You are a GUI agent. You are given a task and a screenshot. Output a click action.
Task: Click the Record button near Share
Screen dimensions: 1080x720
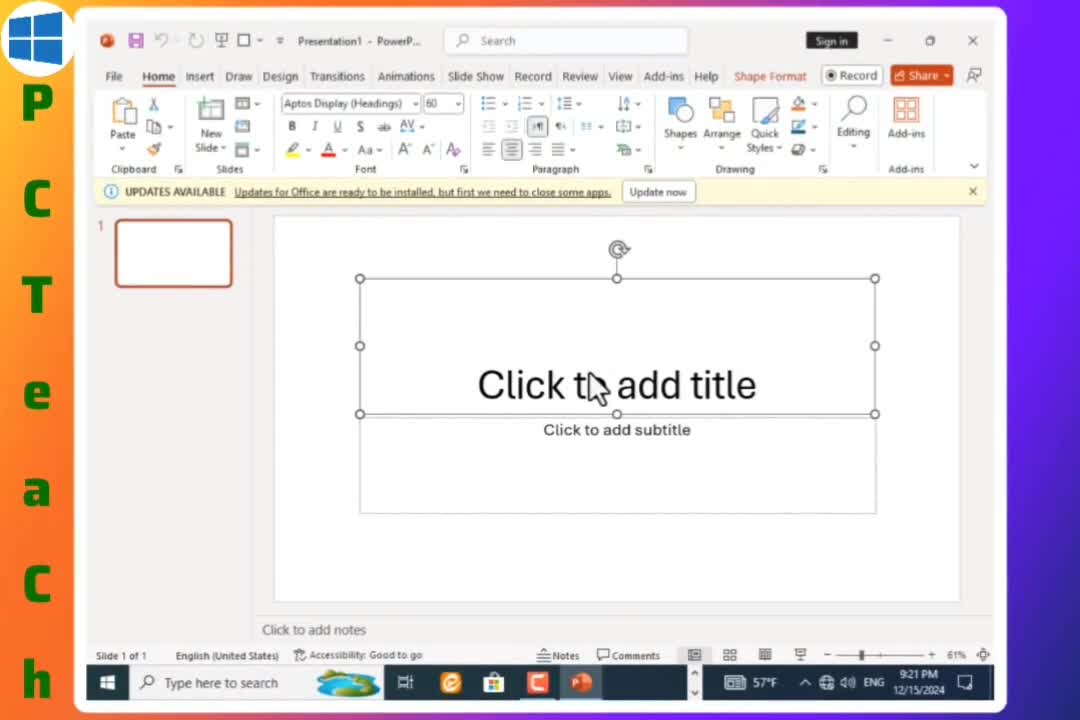pos(852,76)
